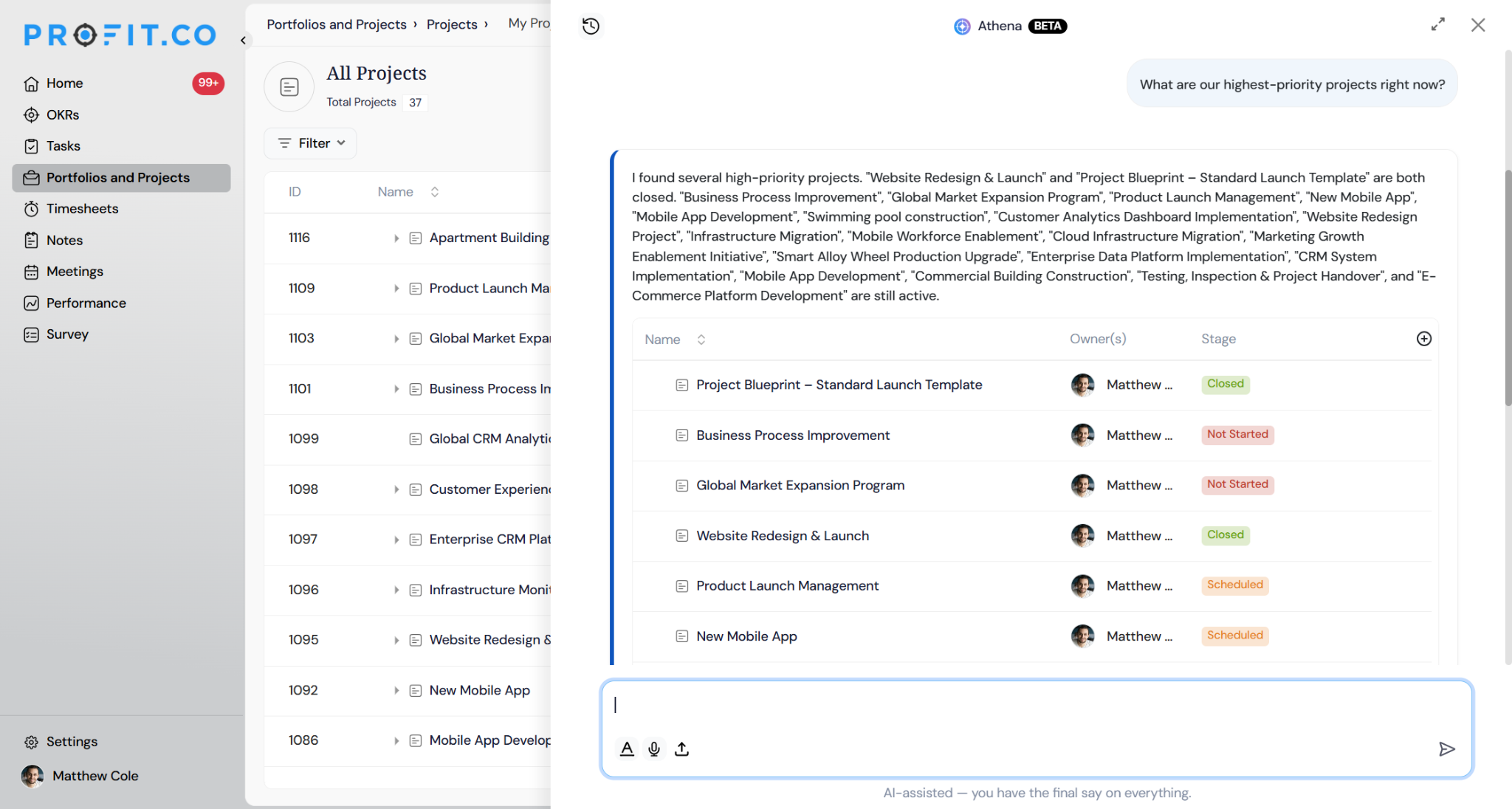
Task: Click the ID column header
Action: pyautogui.click(x=295, y=192)
